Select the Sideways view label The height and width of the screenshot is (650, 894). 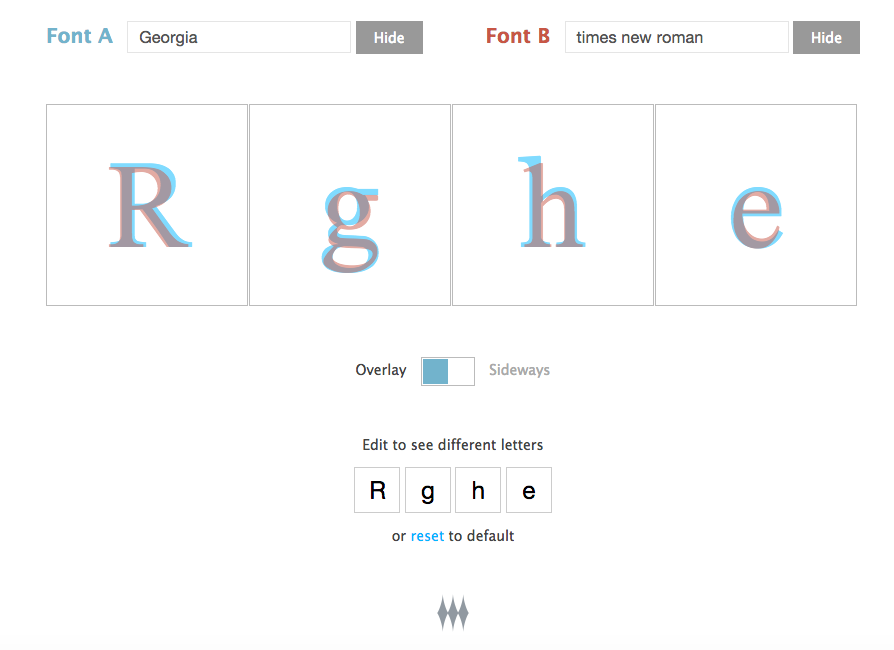[519, 370]
